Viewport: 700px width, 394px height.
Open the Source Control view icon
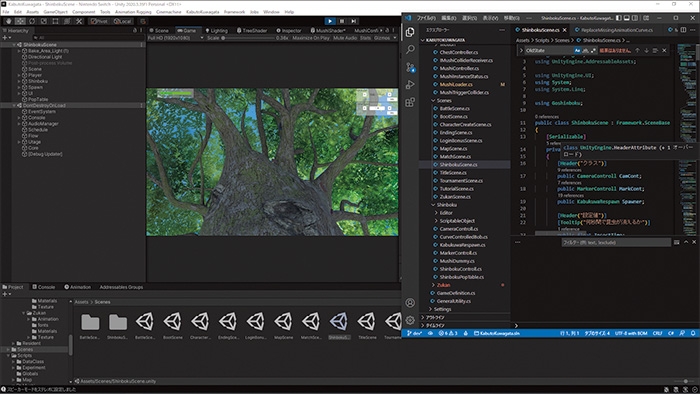pos(410,67)
